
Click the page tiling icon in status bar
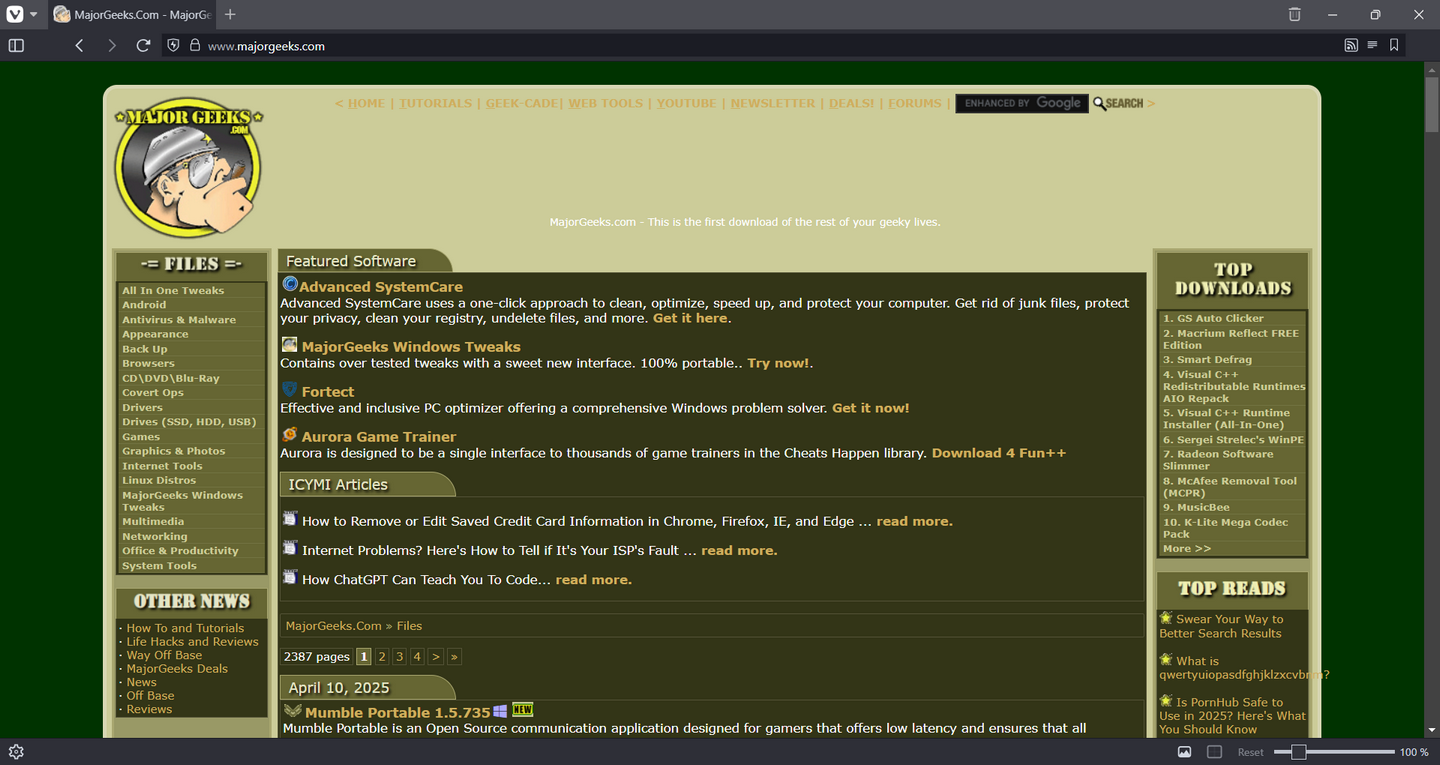1214,752
